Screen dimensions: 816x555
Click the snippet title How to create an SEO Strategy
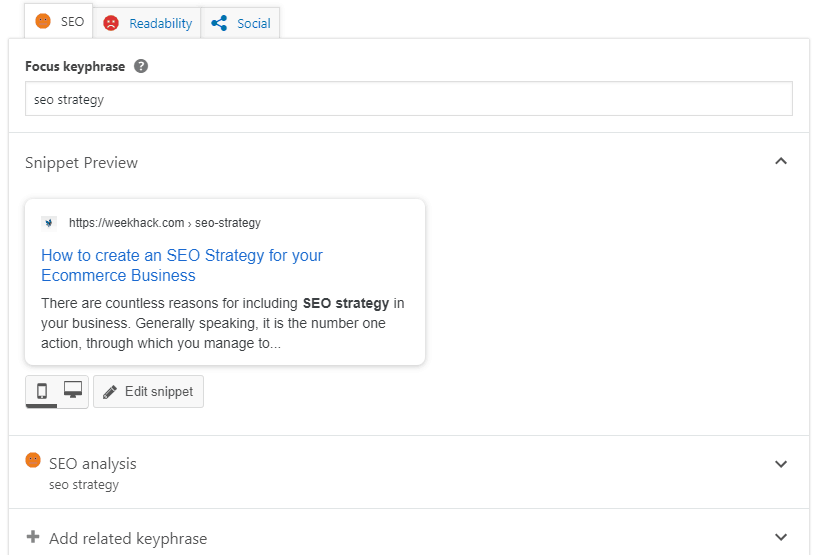tap(182, 265)
